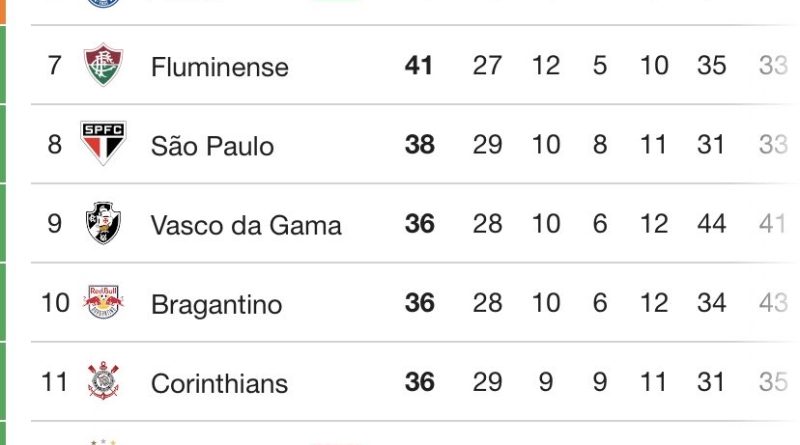The height and width of the screenshot is (445, 800).
Task: Click Vasco da Gama's 44 goals value
Action: [x=711, y=224]
